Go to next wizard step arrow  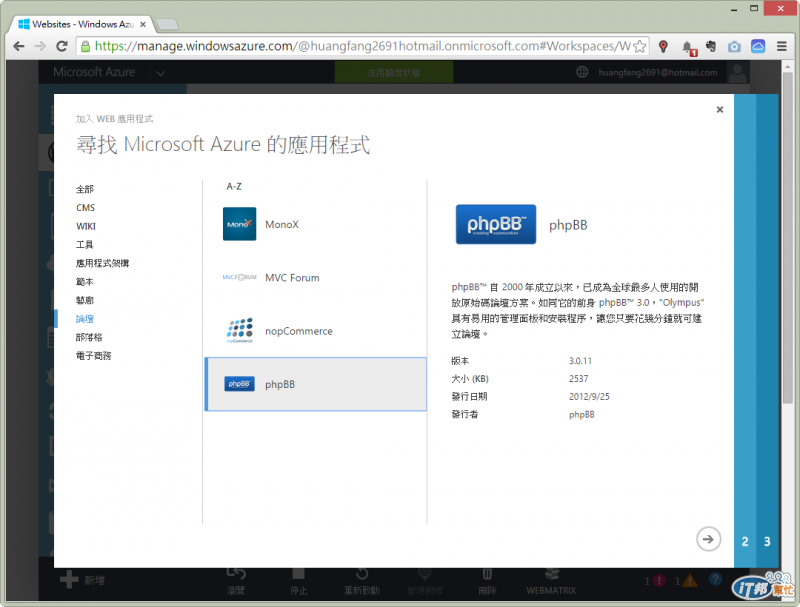point(708,539)
